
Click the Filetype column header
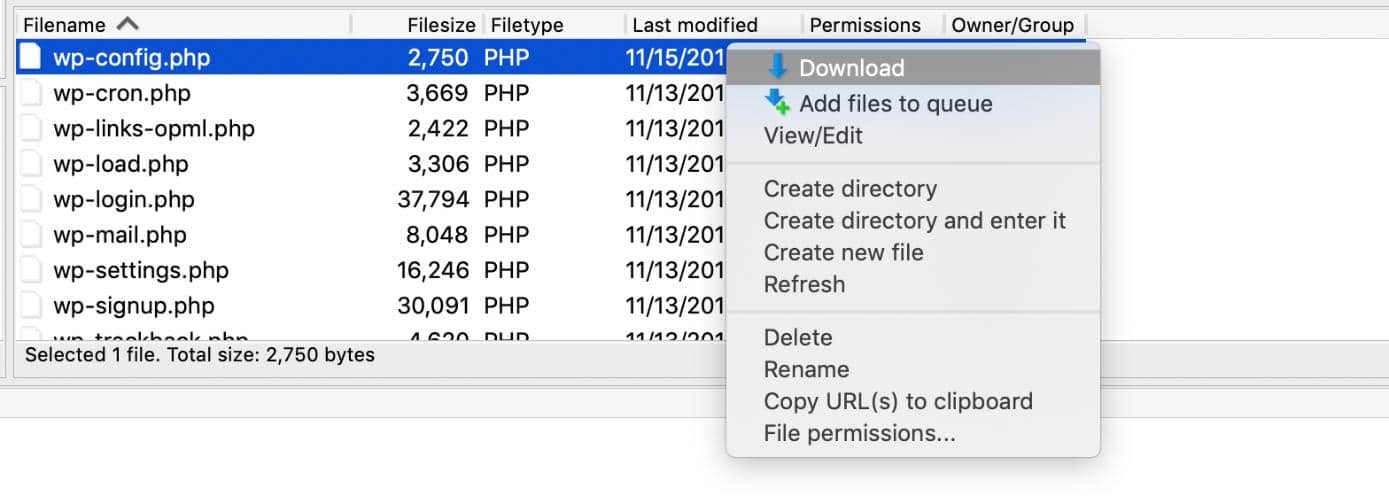[x=527, y=25]
